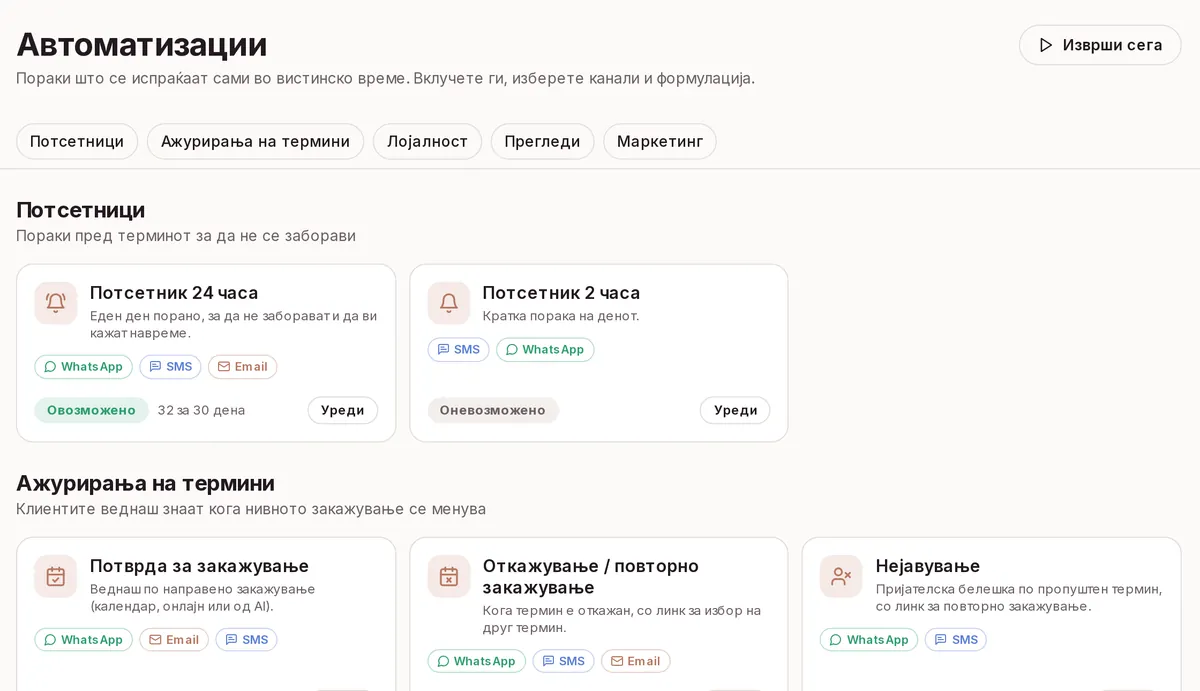
Task: Select SMS chip in Нејавување card
Action: click(x=956, y=640)
